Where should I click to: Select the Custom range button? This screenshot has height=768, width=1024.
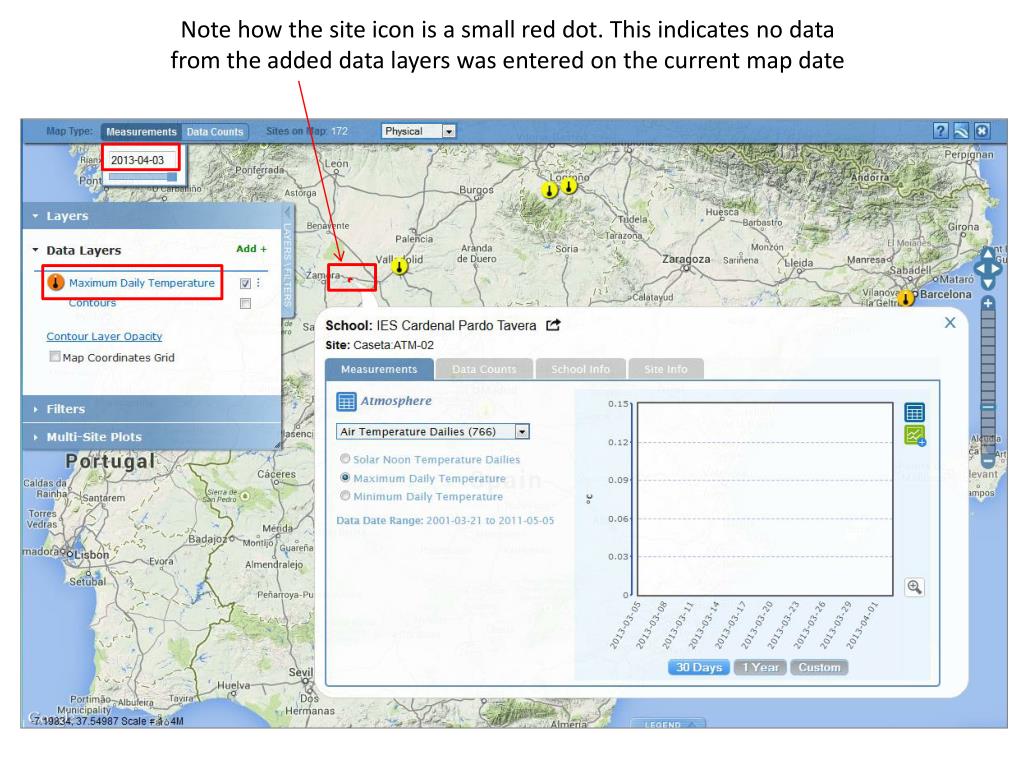(x=819, y=667)
